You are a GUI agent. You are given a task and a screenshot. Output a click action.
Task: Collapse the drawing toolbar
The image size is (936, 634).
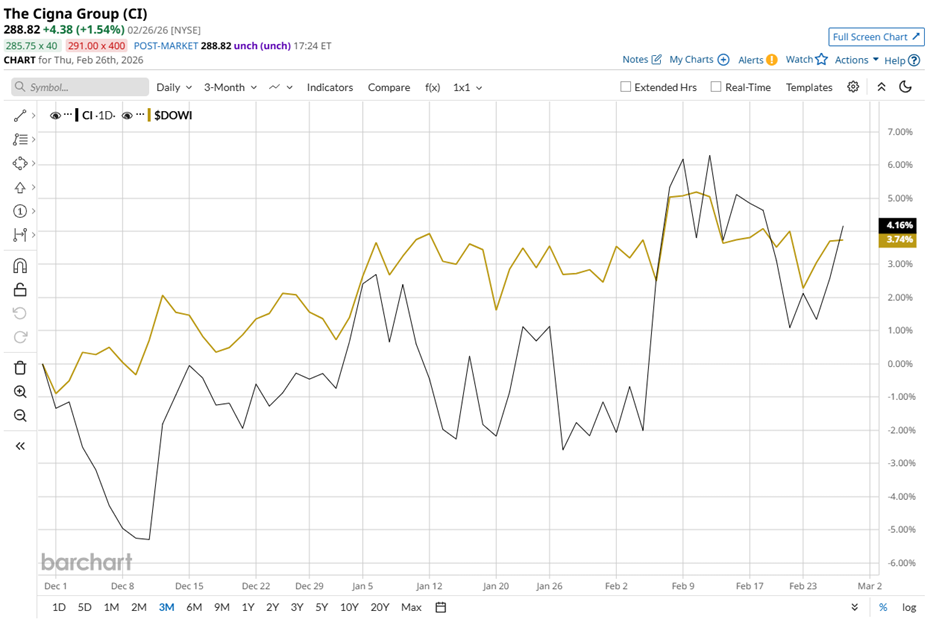[x=20, y=446]
